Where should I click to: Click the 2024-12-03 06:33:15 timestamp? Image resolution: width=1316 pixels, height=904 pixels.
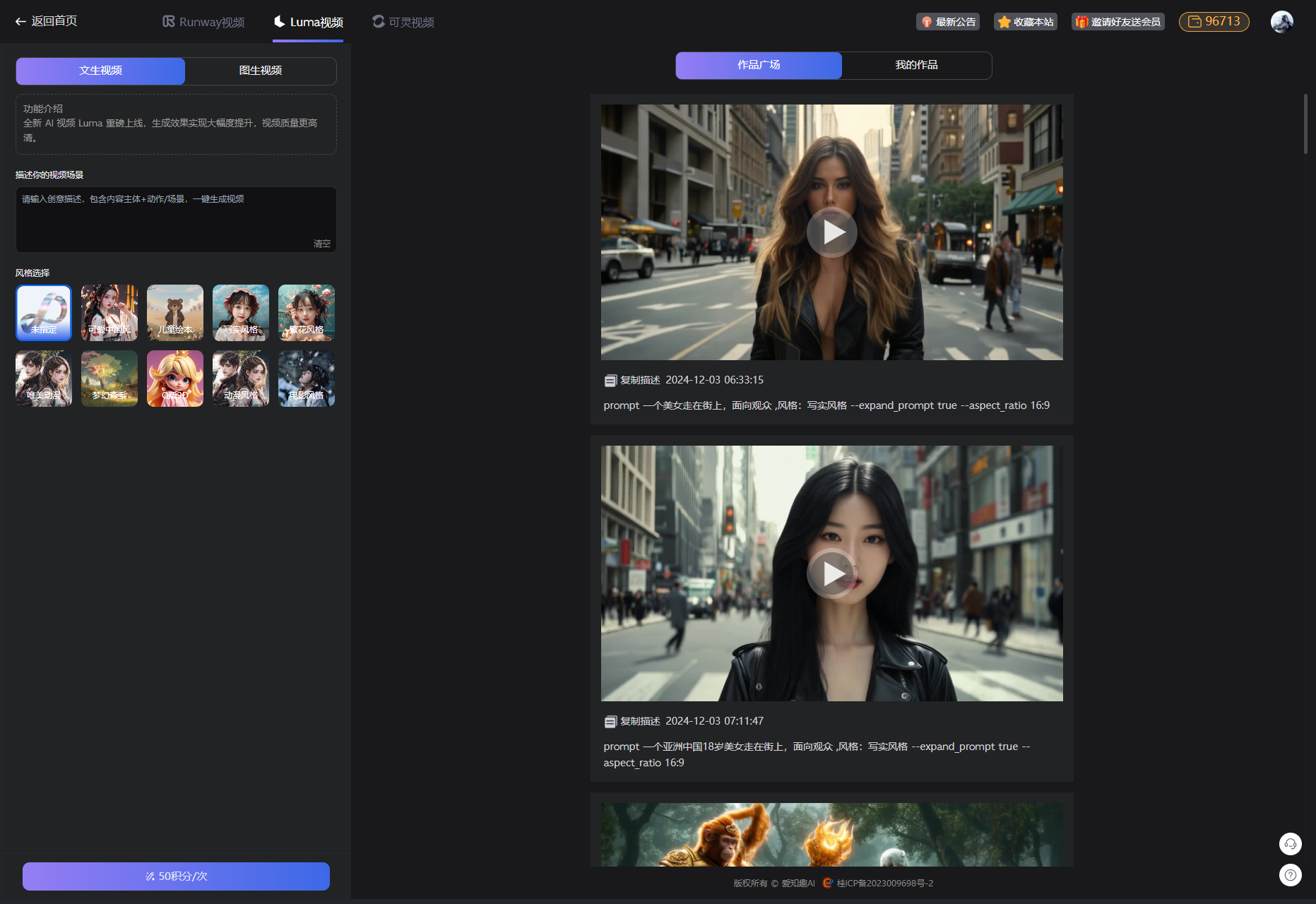tap(714, 380)
